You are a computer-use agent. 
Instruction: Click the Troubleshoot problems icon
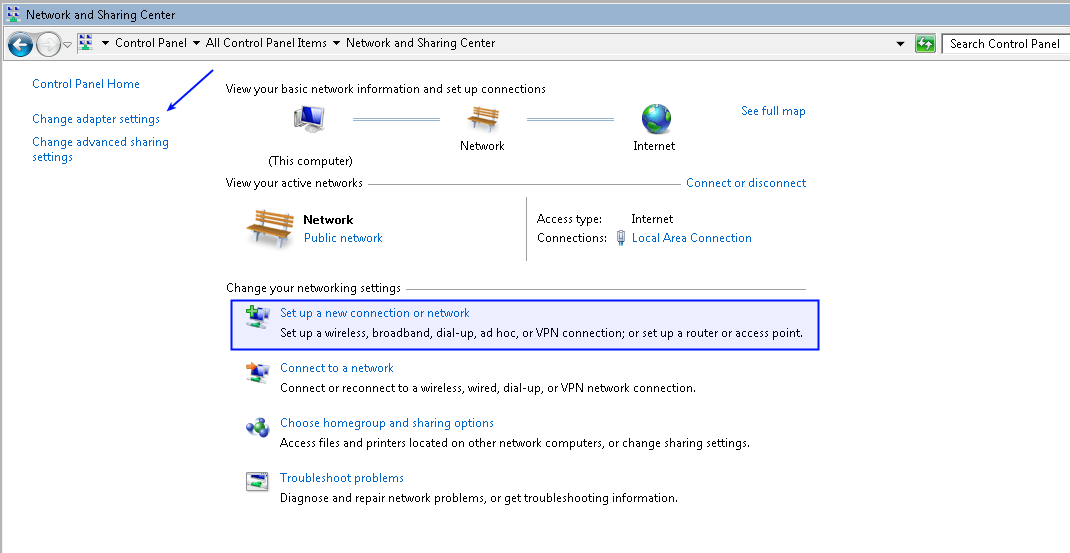pyautogui.click(x=258, y=482)
